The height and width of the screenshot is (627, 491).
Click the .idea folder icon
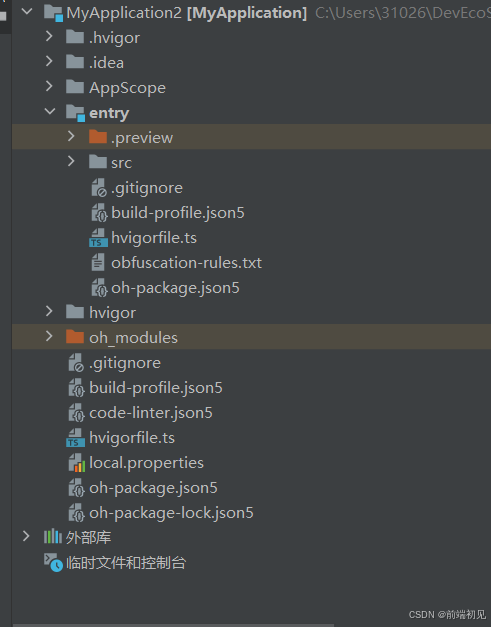[75, 62]
